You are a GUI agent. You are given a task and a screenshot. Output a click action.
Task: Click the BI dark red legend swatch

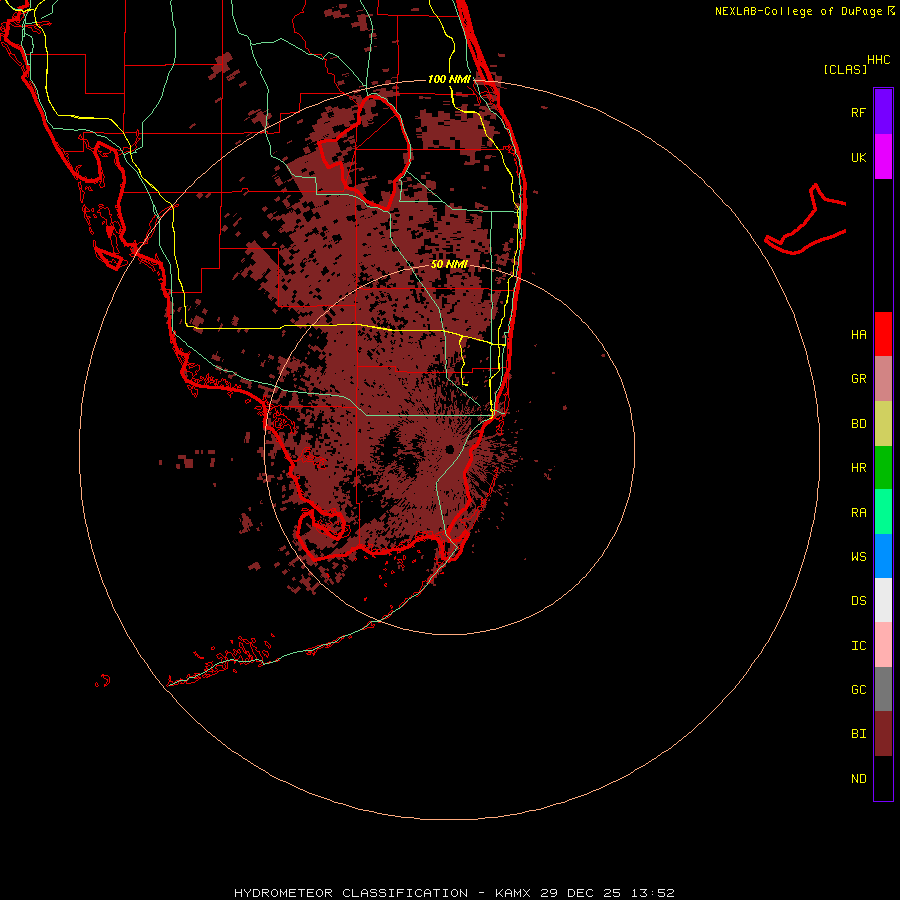click(x=883, y=734)
